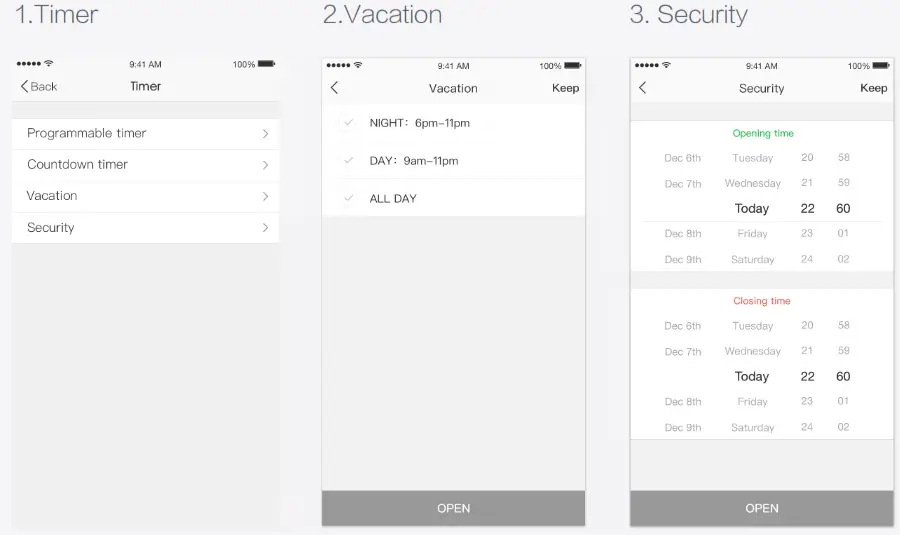Image resolution: width=900 pixels, height=535 pixels.
Task: Tap back chevron on Vacation screen
Action: [335, 88]
